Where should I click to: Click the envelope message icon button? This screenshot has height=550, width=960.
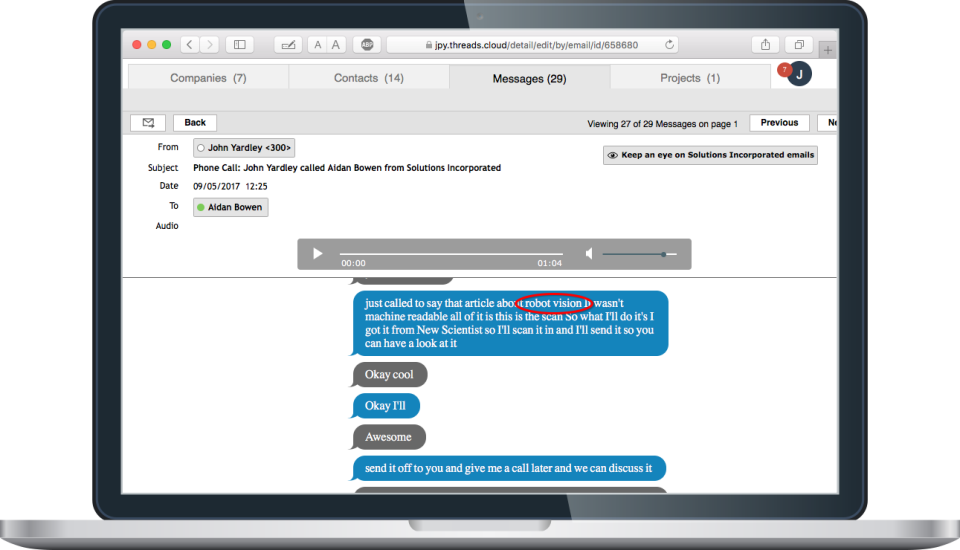[148, 122]
